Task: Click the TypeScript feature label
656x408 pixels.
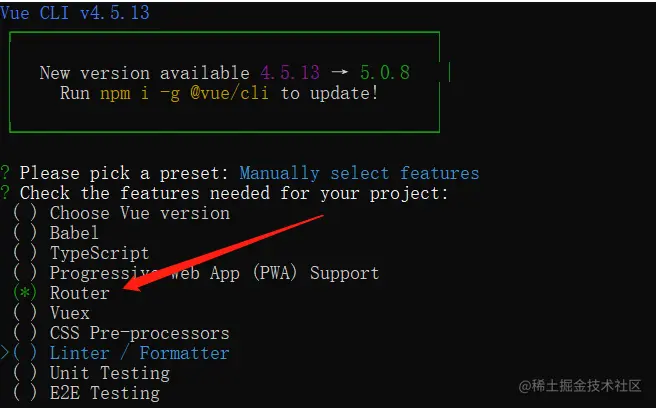Action: pyautogui.click(x=99, y=253)
